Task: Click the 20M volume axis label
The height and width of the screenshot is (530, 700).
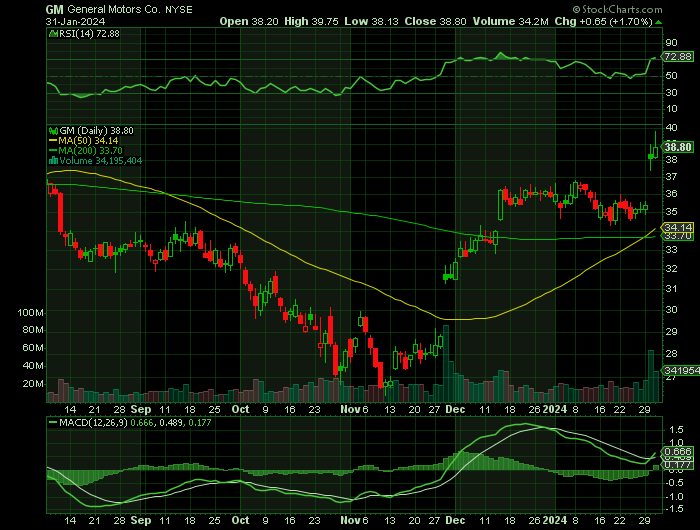Action: 33,384
